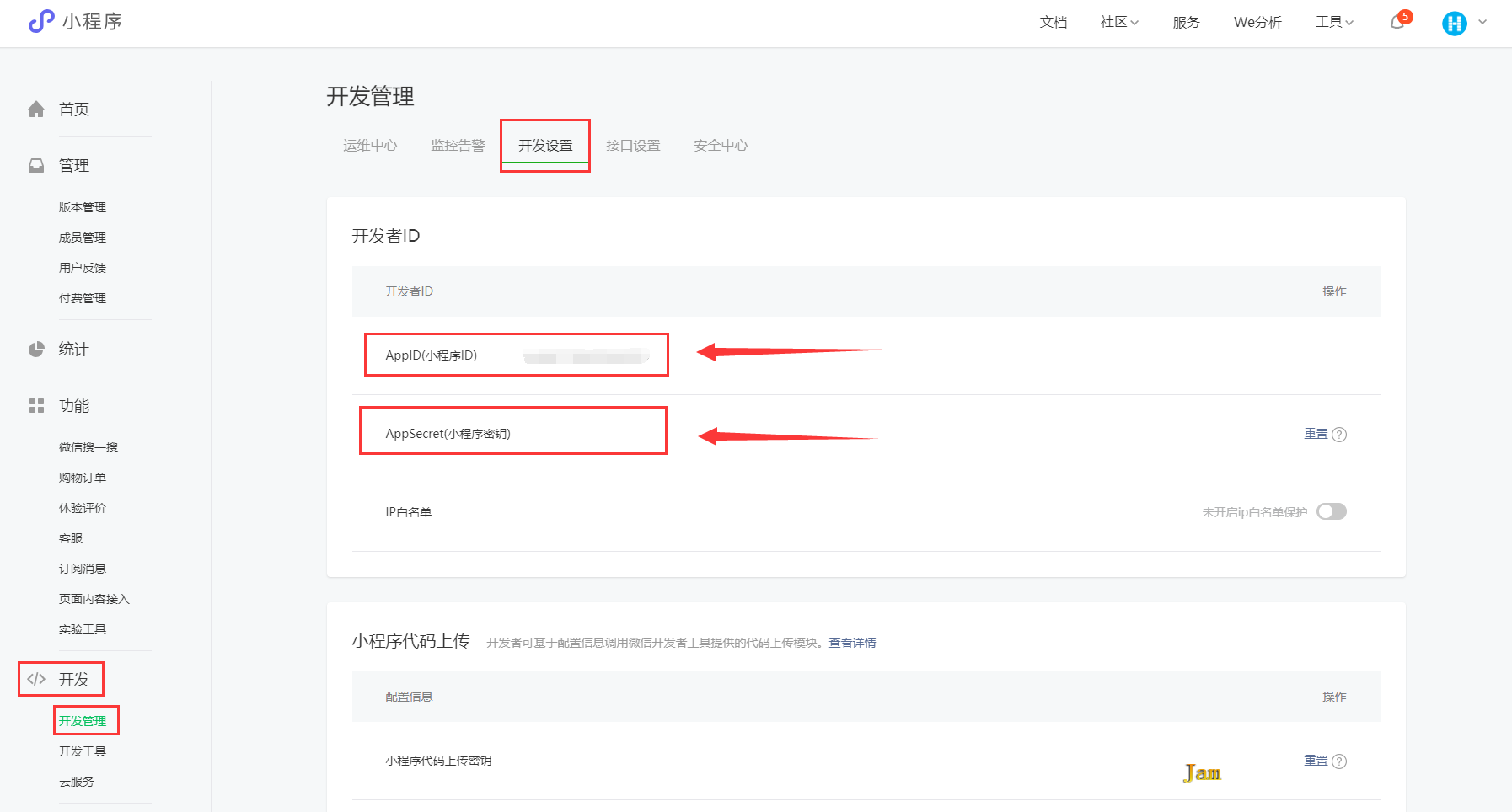Screen dimensions: 1512x812
Task: Click the 管理 inbox icon
Action: [36, 166]
